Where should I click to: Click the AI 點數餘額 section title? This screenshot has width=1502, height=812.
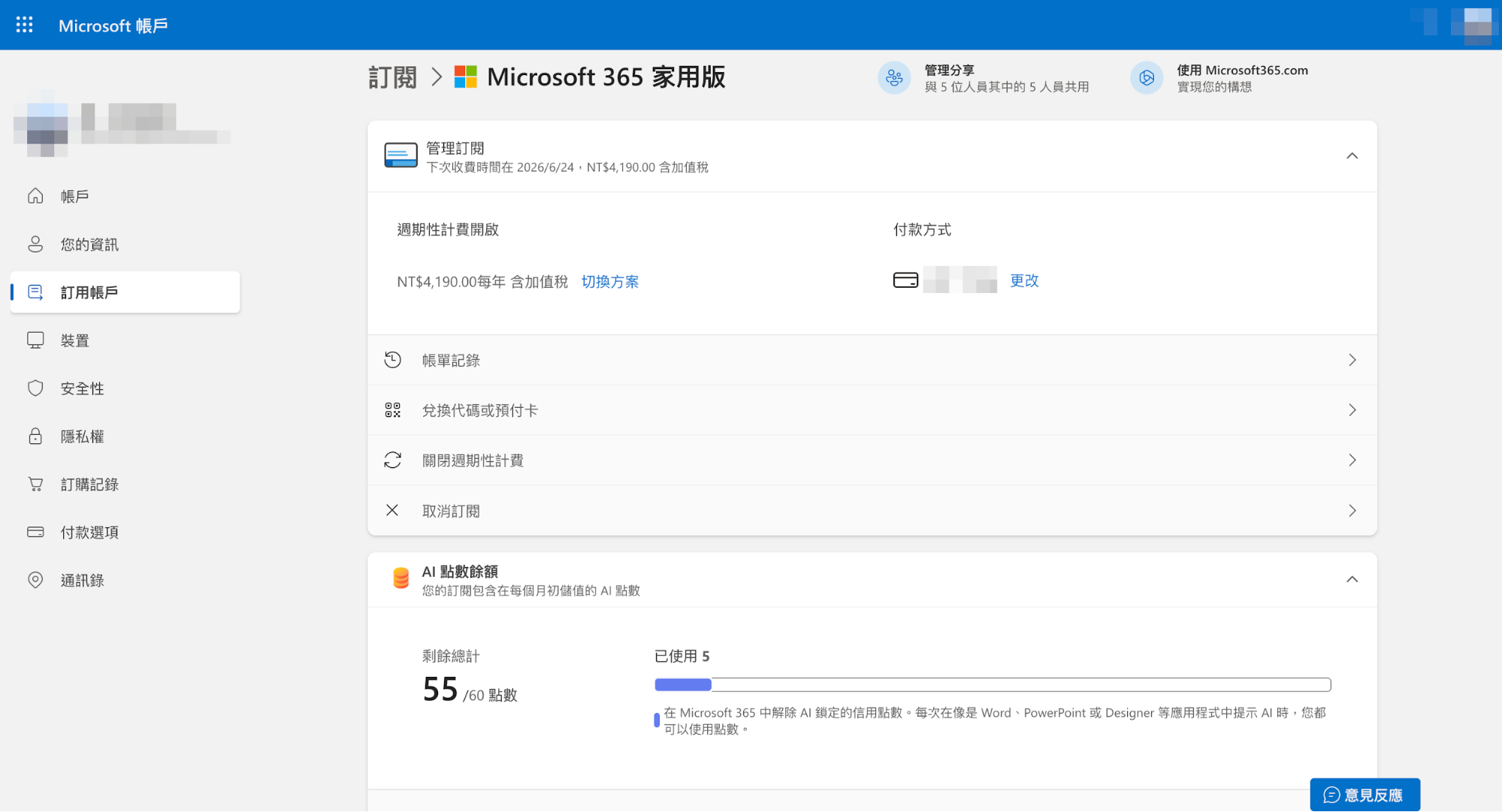(x=460, y=572)
